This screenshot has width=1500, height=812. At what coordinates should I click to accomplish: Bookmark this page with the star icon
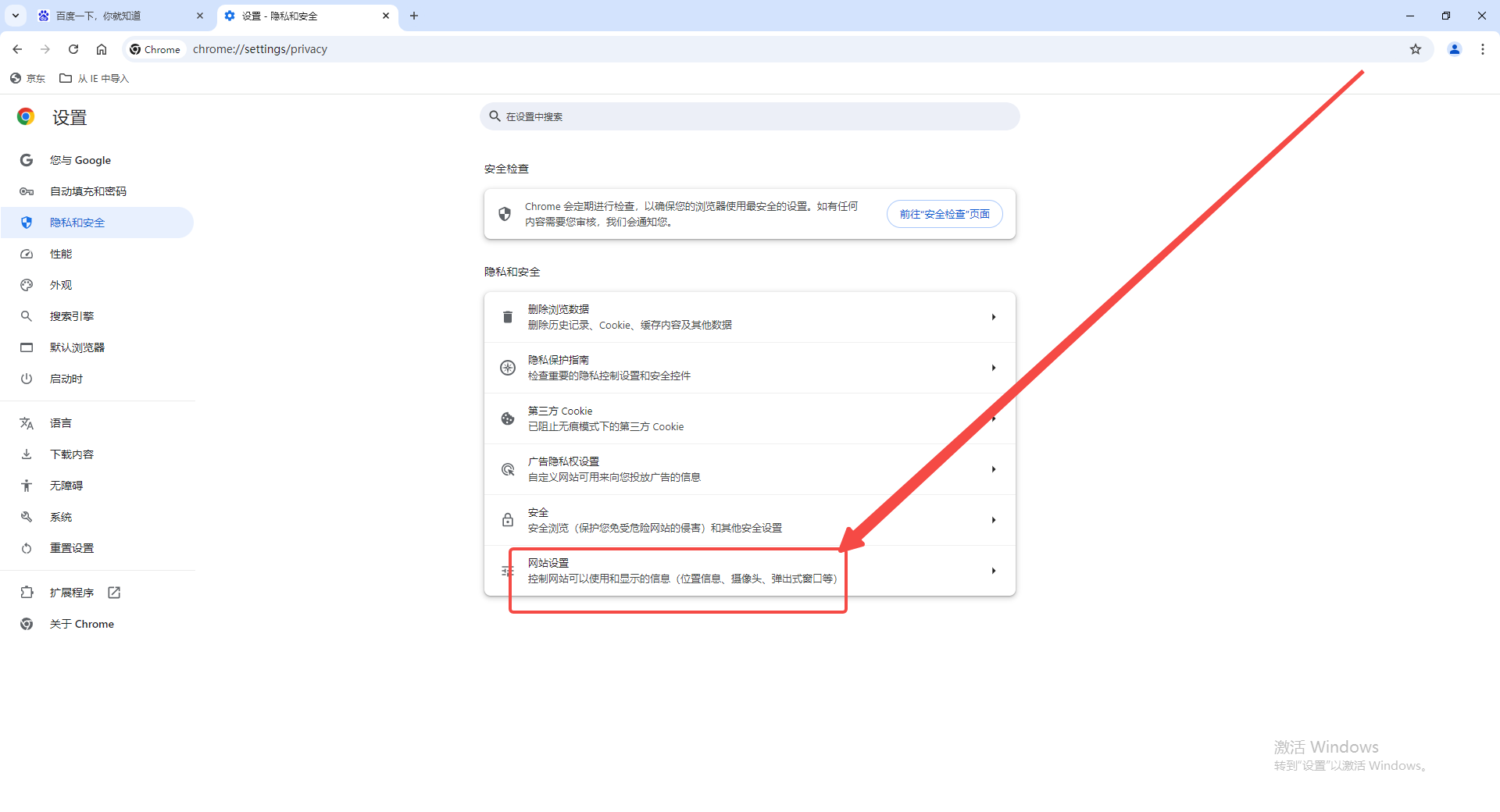1416,49
